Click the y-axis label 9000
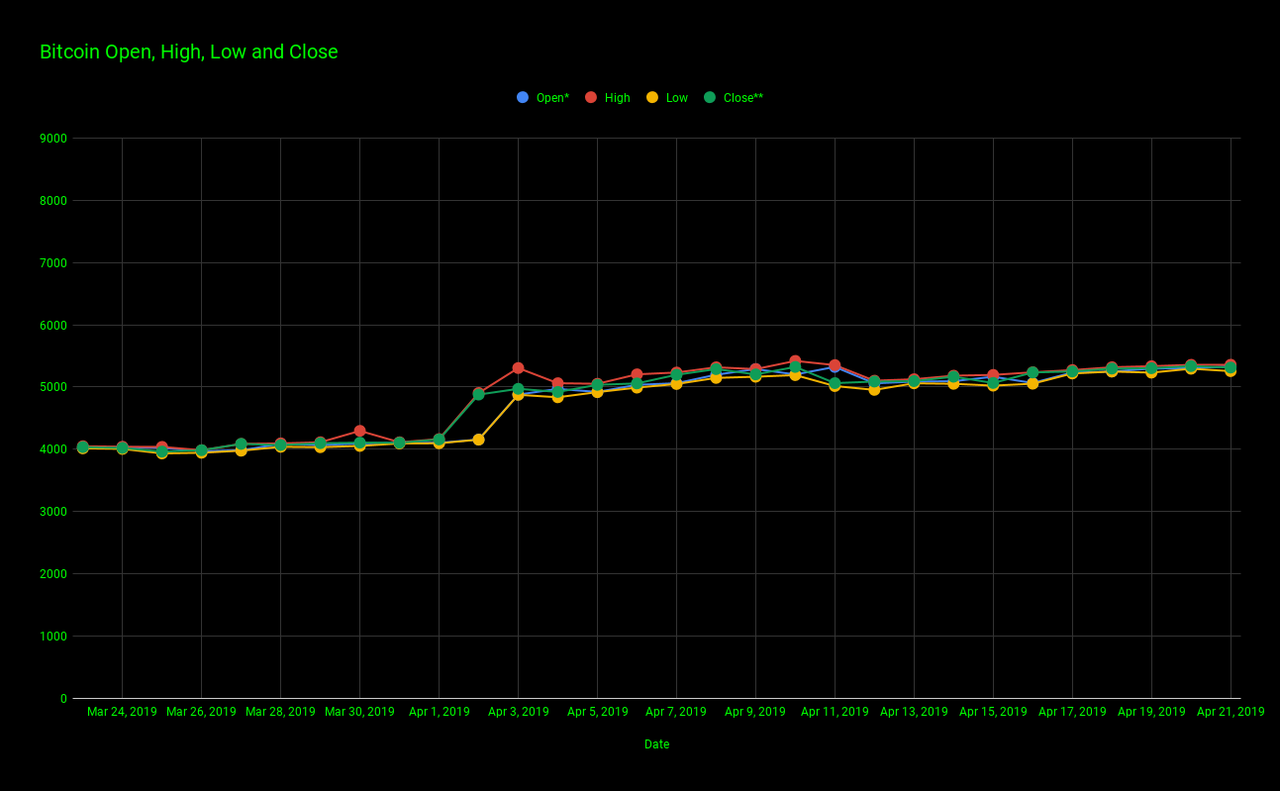The width and height of the screenshot is (1280, 791). click(x=55, y=138)
